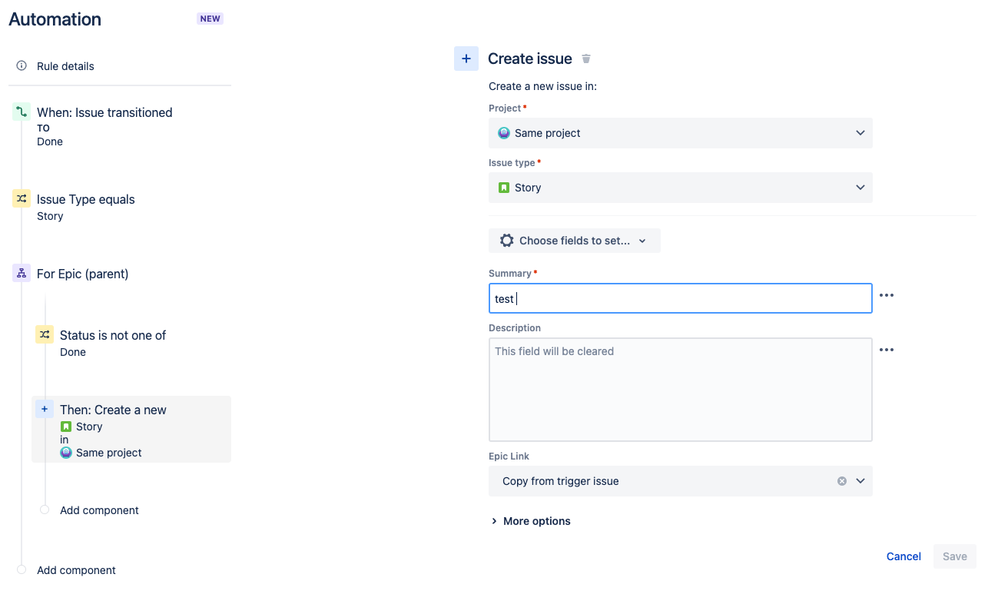Image resolution: width=998 pixels, height=598 pixels.
Task: Open the Project Same project dropdown
Action: (680, 133)
